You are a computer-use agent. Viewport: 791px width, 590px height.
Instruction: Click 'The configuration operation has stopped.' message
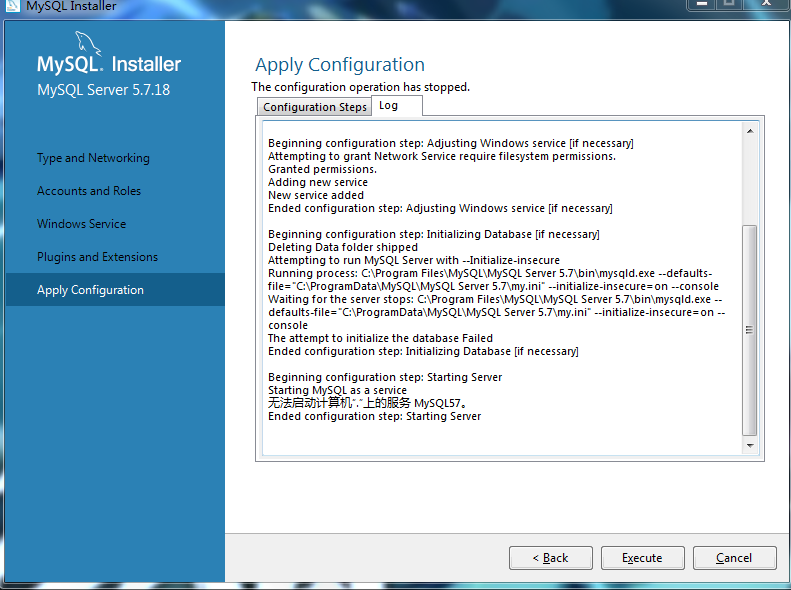point(361,87)
